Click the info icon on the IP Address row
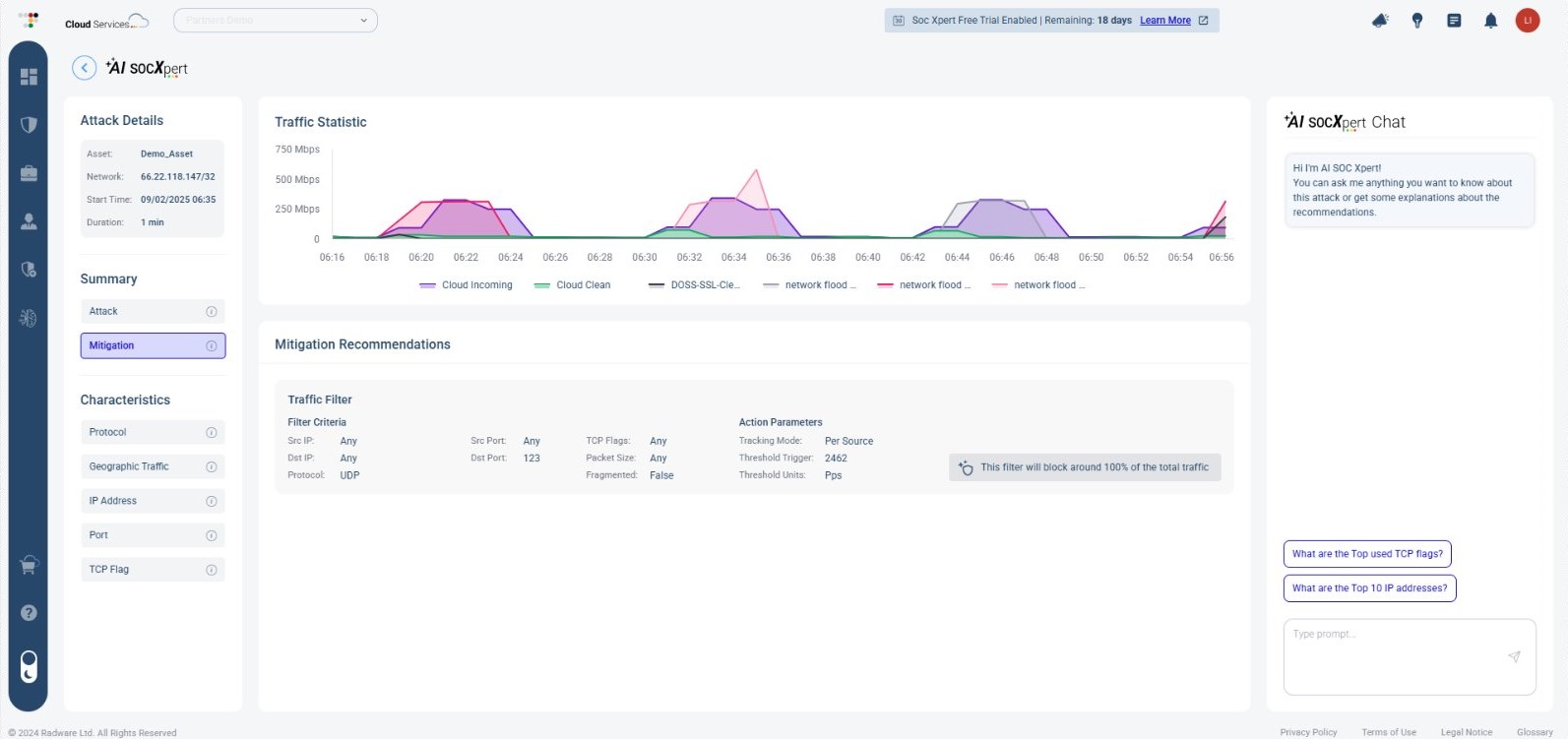 [x=211, y=501]
